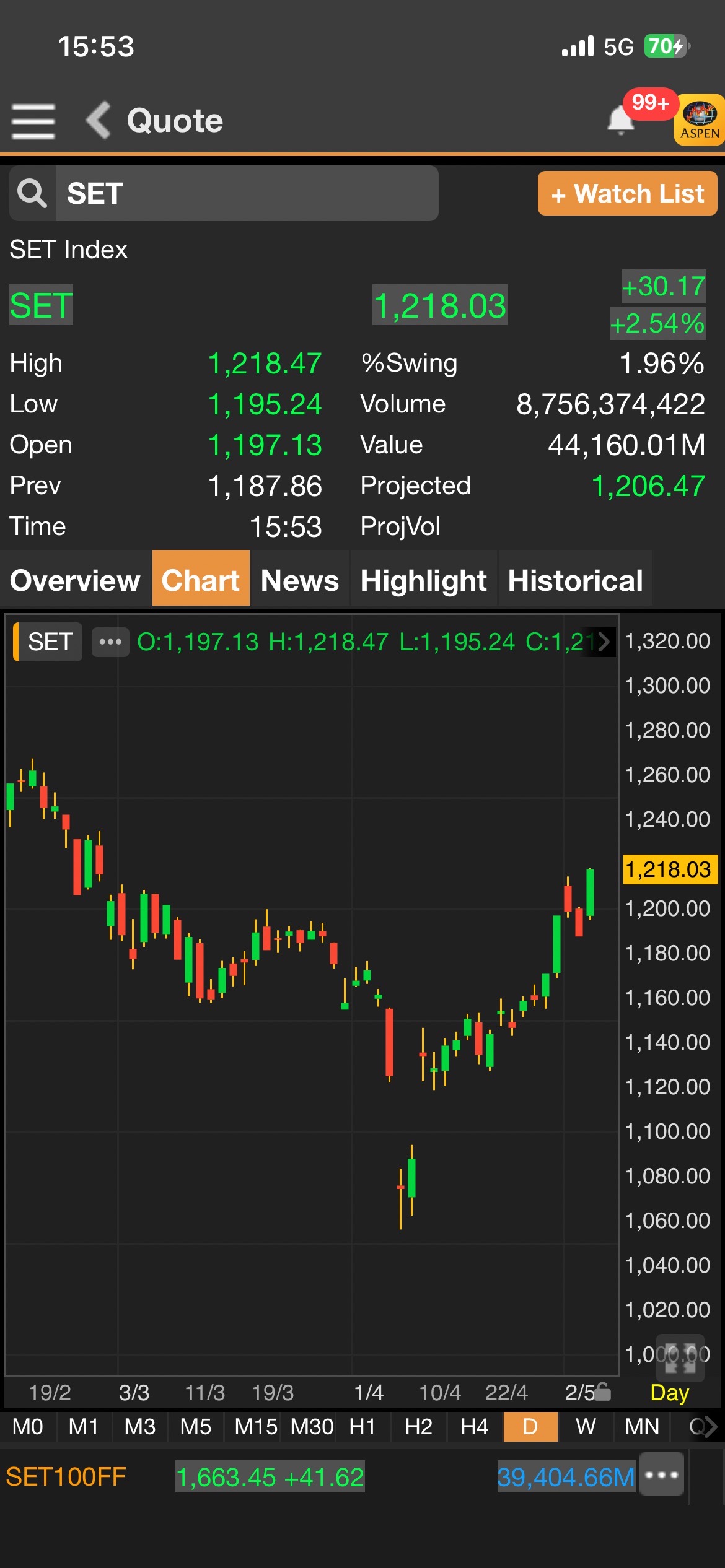The width and height of the screenshot is (725, 1568).
Task: Tap the 1,218.03 price marker on axis
Action: tap(670, 869)
